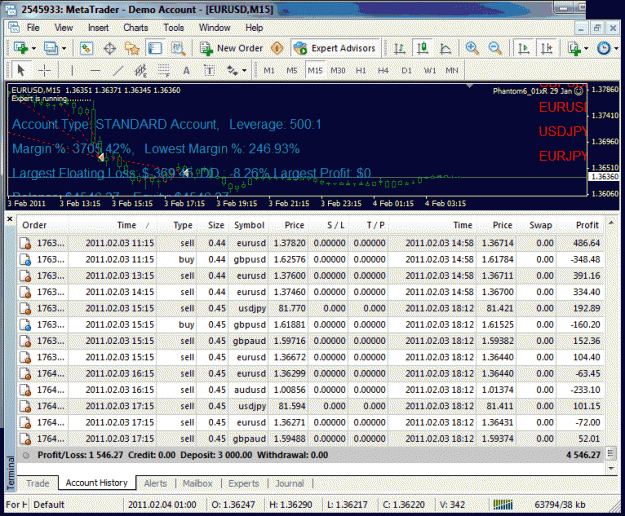Switch chart to H4 timeframe

[383, 71]
